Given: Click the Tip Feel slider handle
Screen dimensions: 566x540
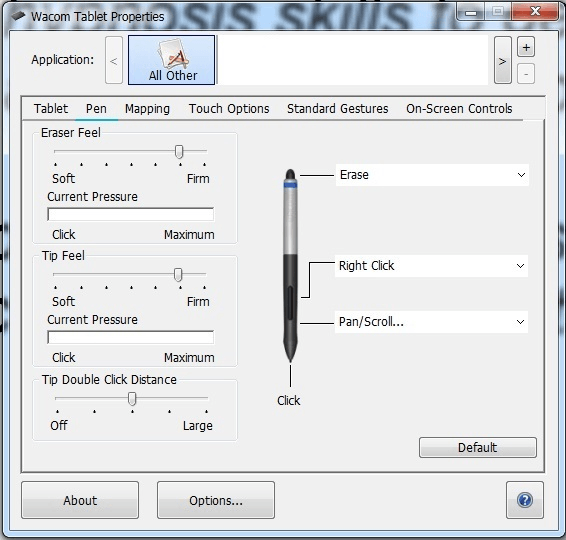Looking at the screenshot, I should coord(178,275).
